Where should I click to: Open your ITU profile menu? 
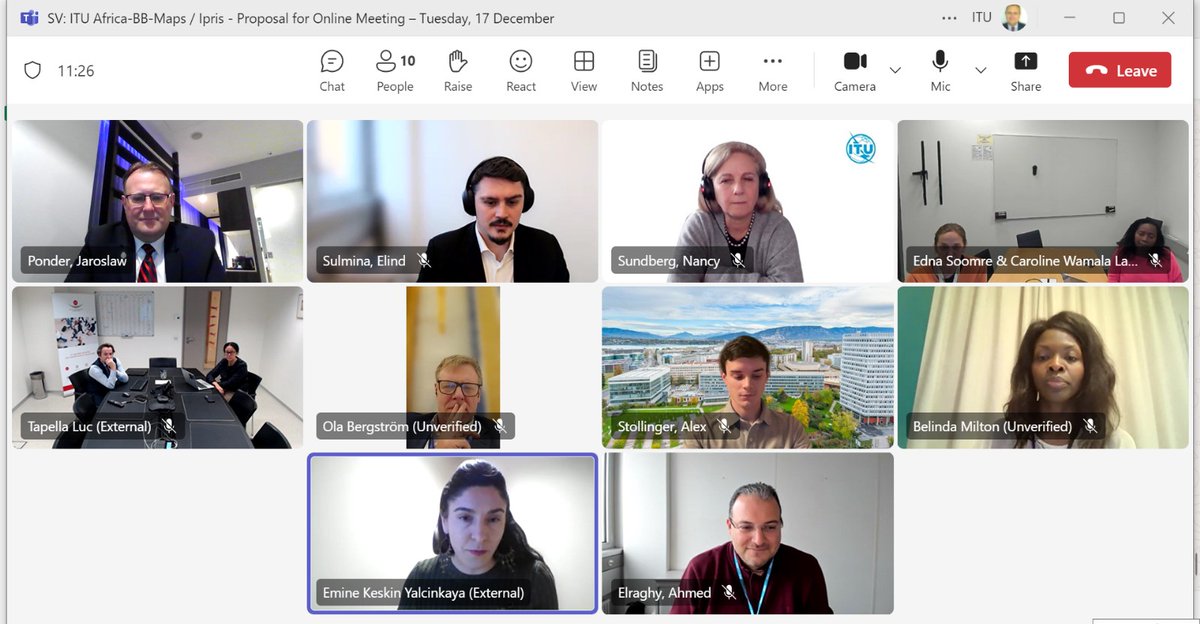[1014, 17]
